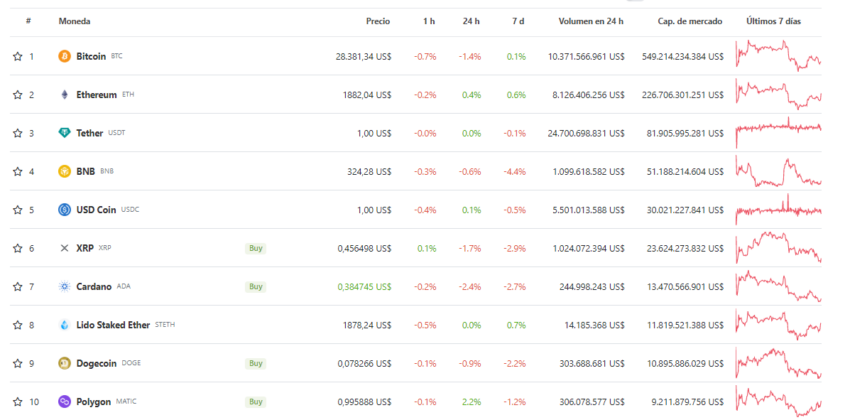Open the Cardano coin name link
This screenshot has width=850, height=420.
point(93,286)
